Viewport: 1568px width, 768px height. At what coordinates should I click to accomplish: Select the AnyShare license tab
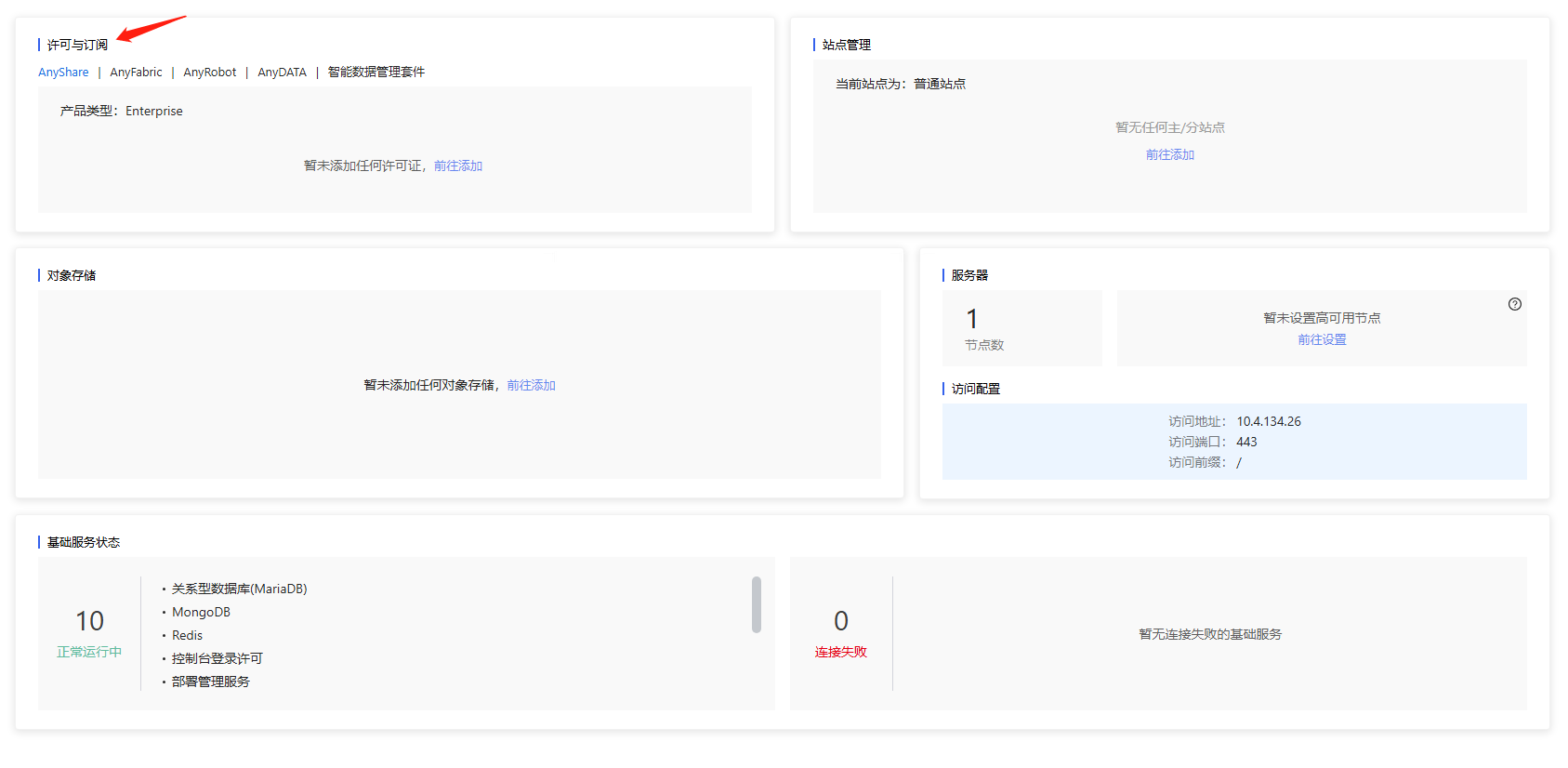(63, 73)
